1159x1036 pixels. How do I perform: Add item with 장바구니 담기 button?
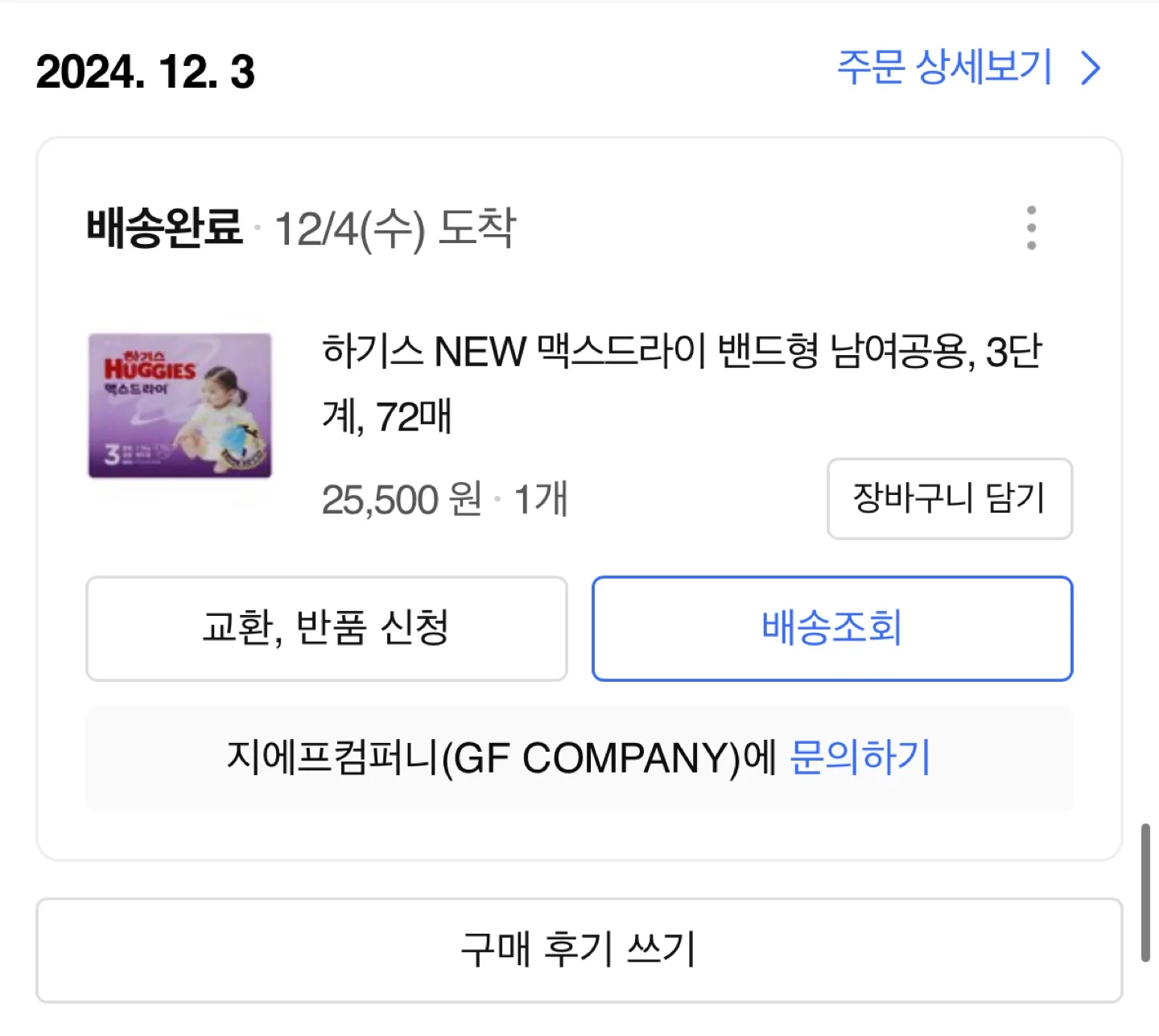pyautogui.click(x=950, y=498)
